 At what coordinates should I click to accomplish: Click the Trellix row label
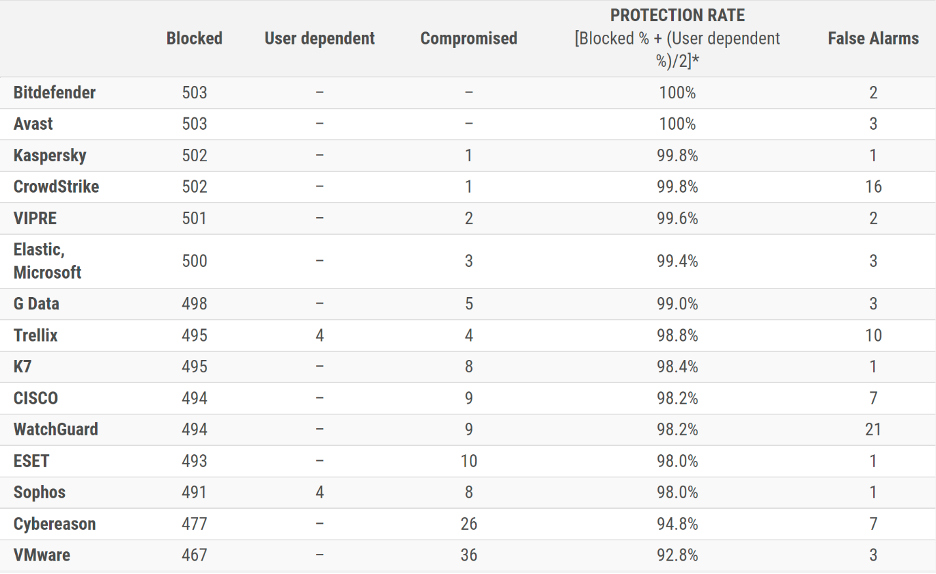tap(36, 335)
